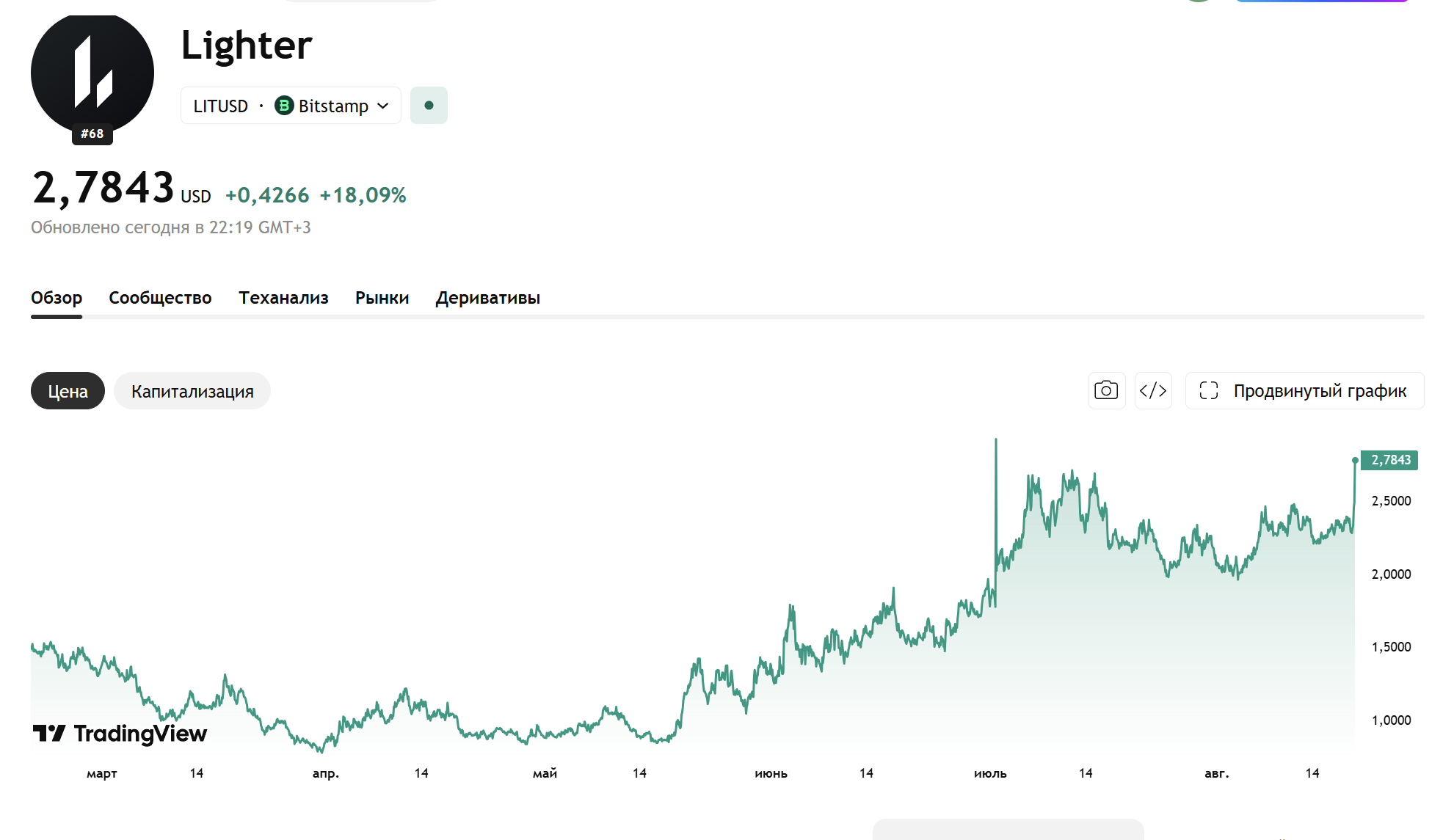
Task: Select the Обзор tab
Action: tap(57, 298)
